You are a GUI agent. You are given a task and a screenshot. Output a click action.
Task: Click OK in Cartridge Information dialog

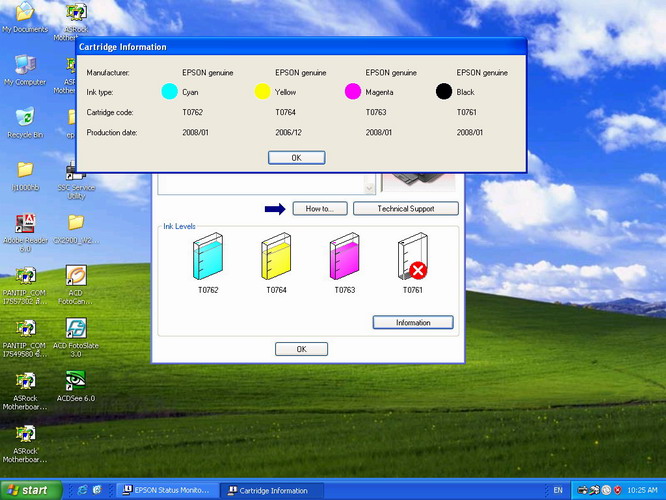point(296,158)
